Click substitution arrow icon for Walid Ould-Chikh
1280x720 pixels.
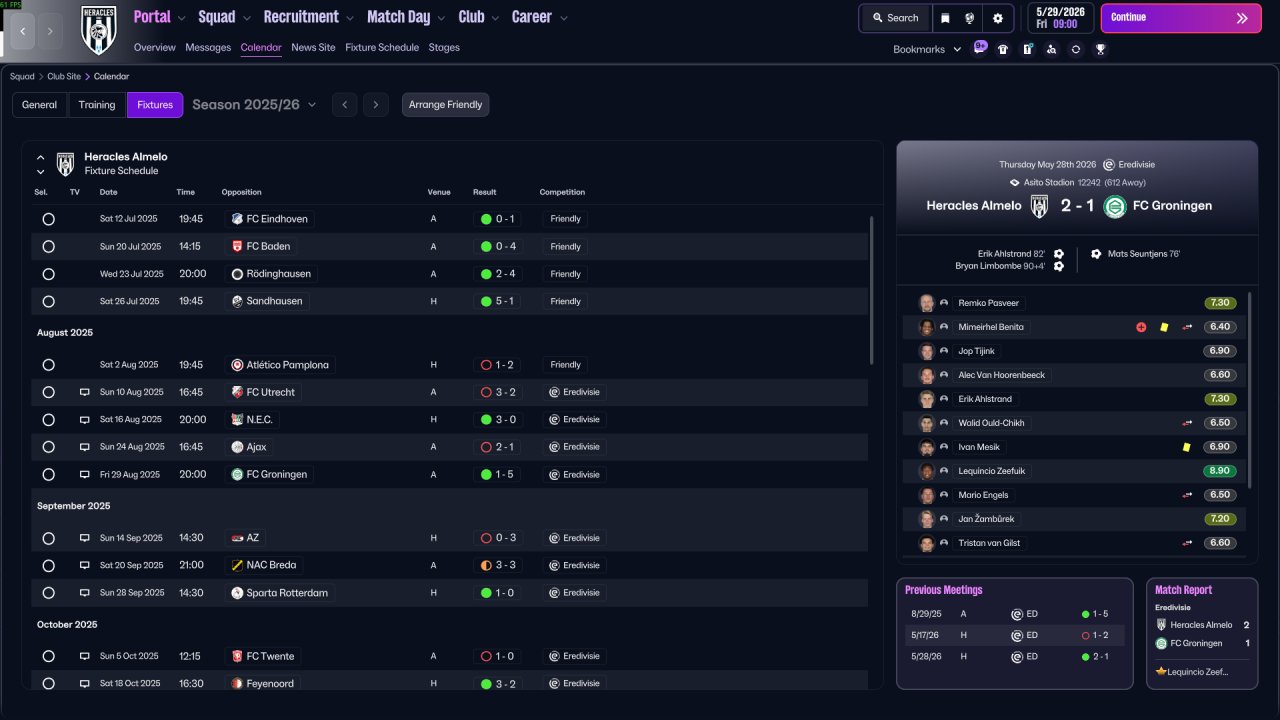(1187, 423)
